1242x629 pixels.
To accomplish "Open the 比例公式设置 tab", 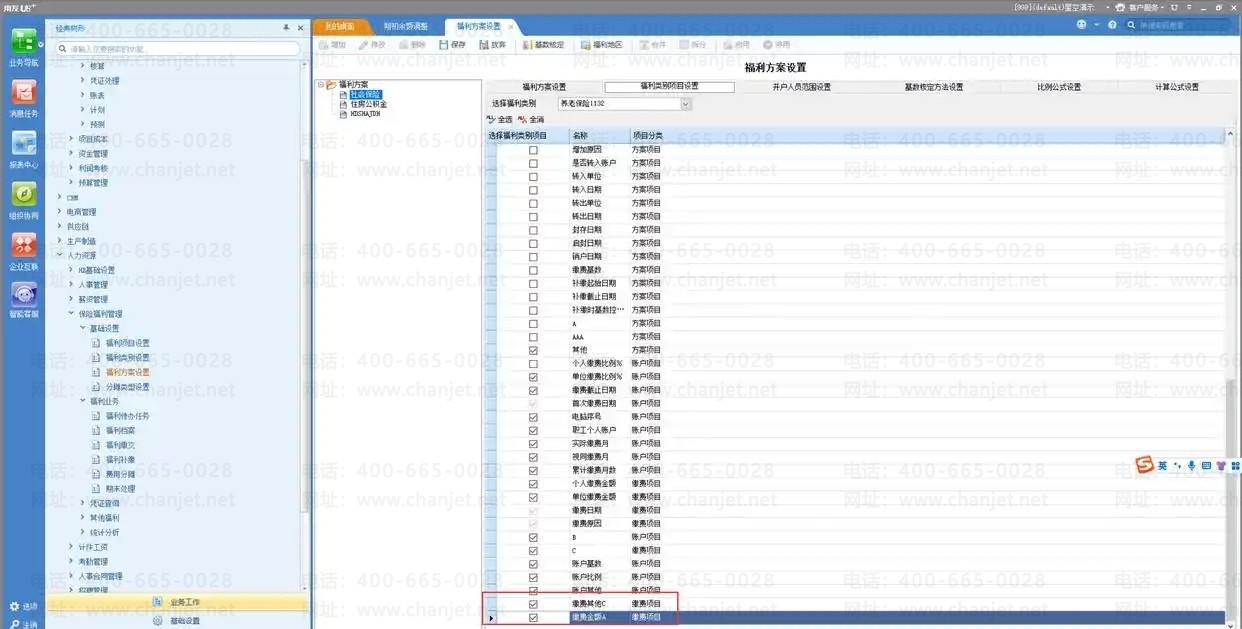I will [1058, 87].
